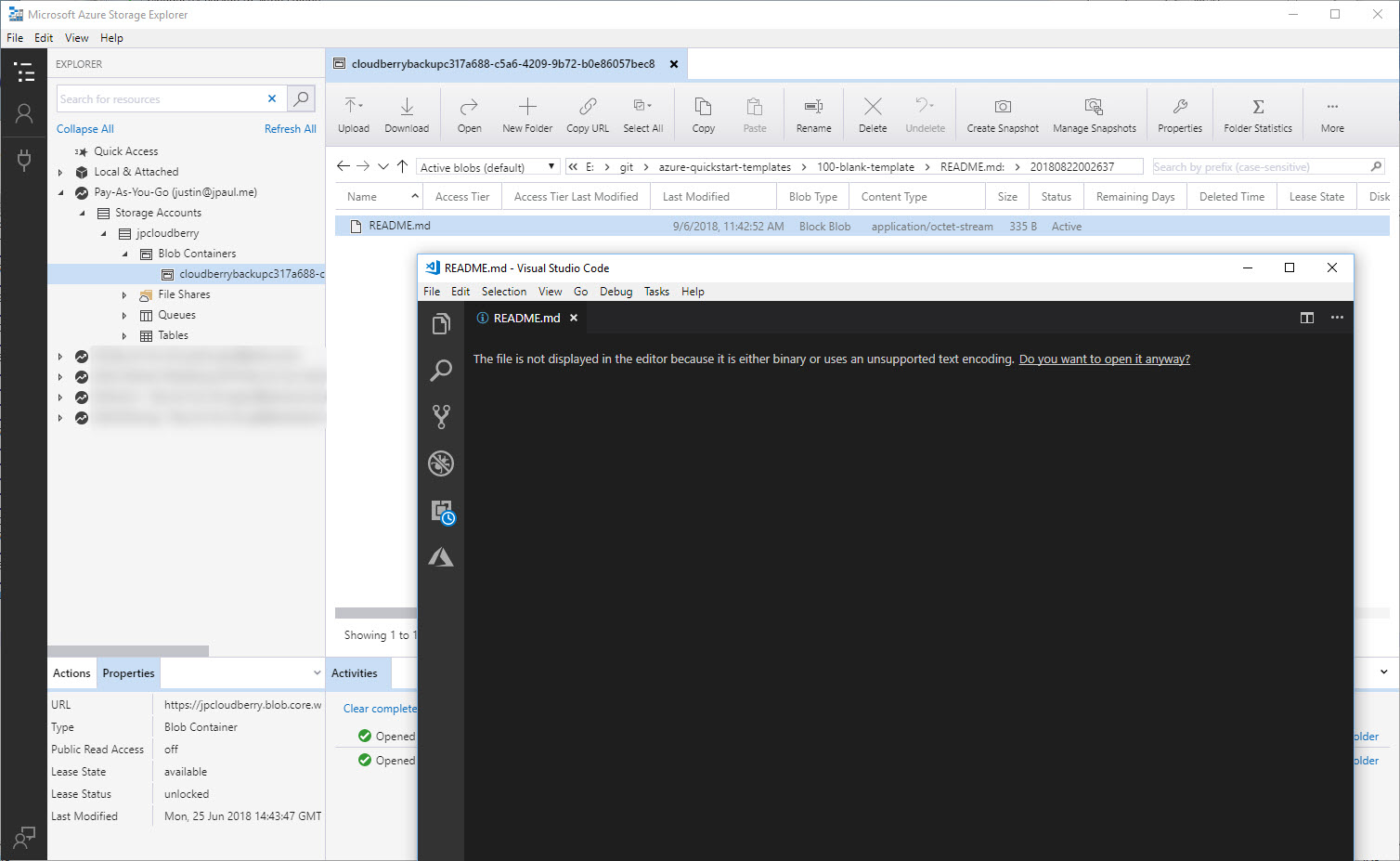The image size is (1400, 861).
Task: Click 'Do you want to open it anyway?' link
Action: click(1105, 359)
